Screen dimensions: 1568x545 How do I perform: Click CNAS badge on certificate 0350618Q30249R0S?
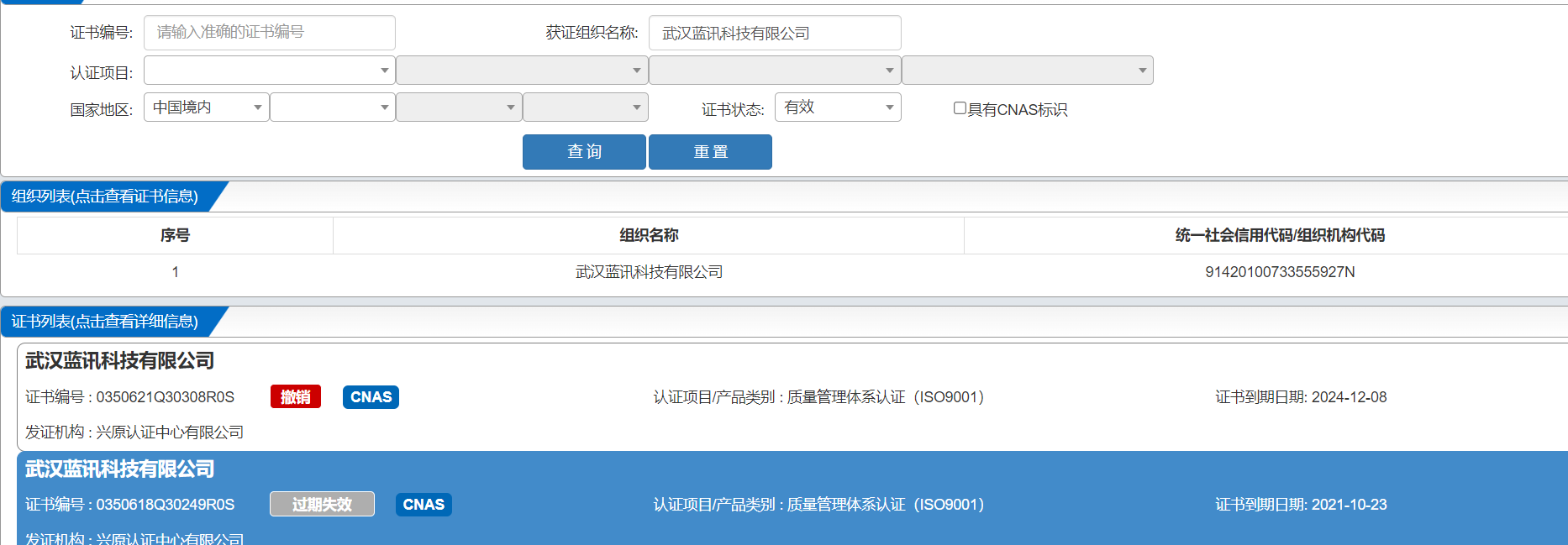pos(424,505)
